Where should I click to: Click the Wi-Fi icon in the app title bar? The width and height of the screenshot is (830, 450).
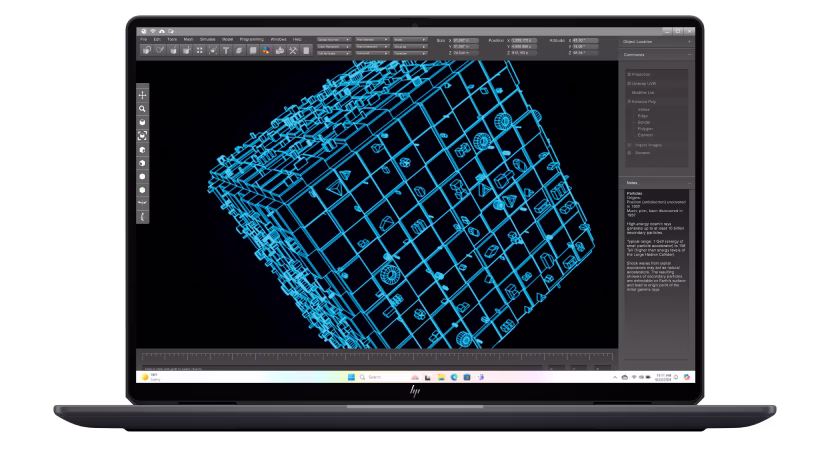(152, 31)
